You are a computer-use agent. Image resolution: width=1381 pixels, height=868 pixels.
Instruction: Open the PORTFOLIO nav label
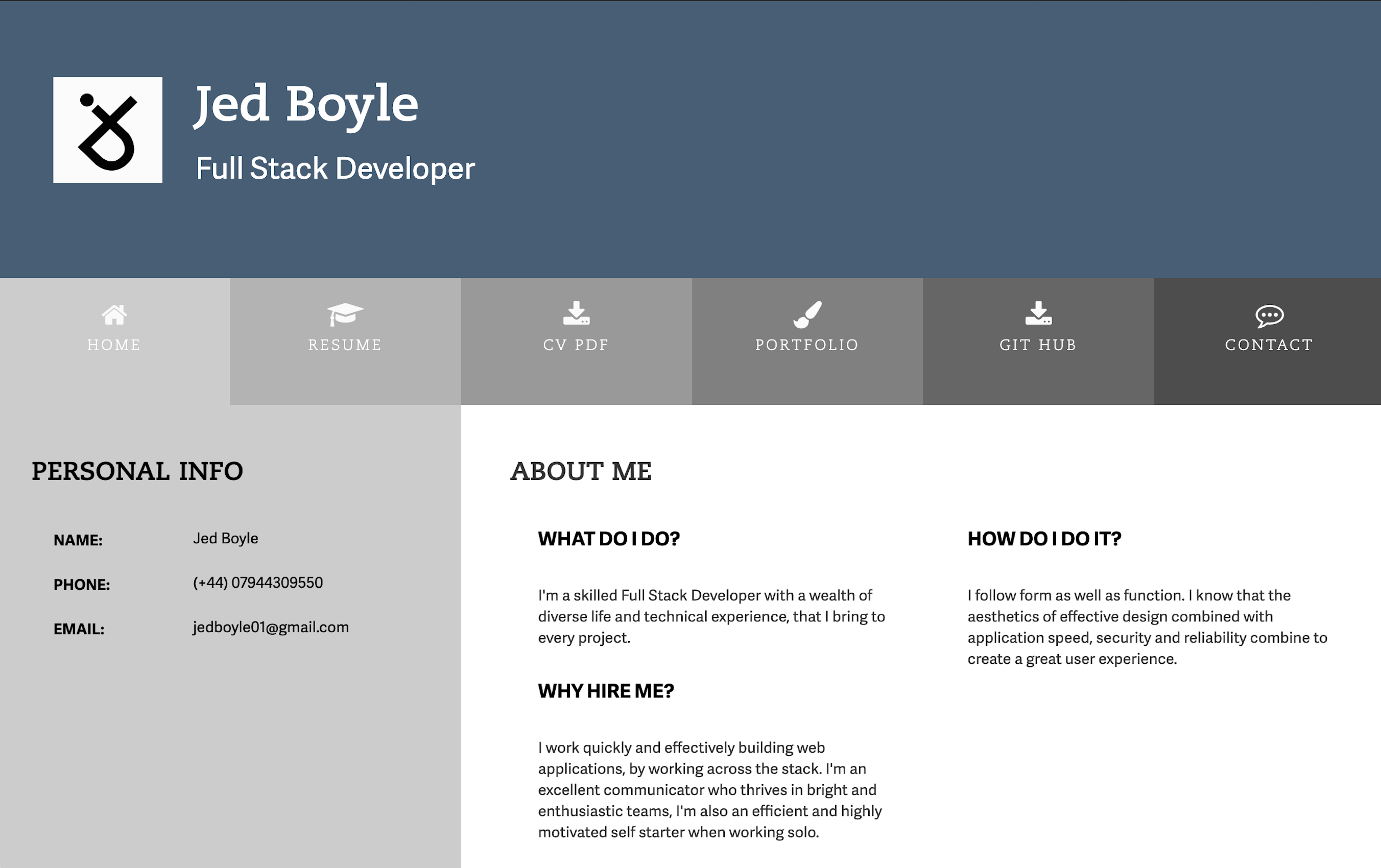point(807,345)
